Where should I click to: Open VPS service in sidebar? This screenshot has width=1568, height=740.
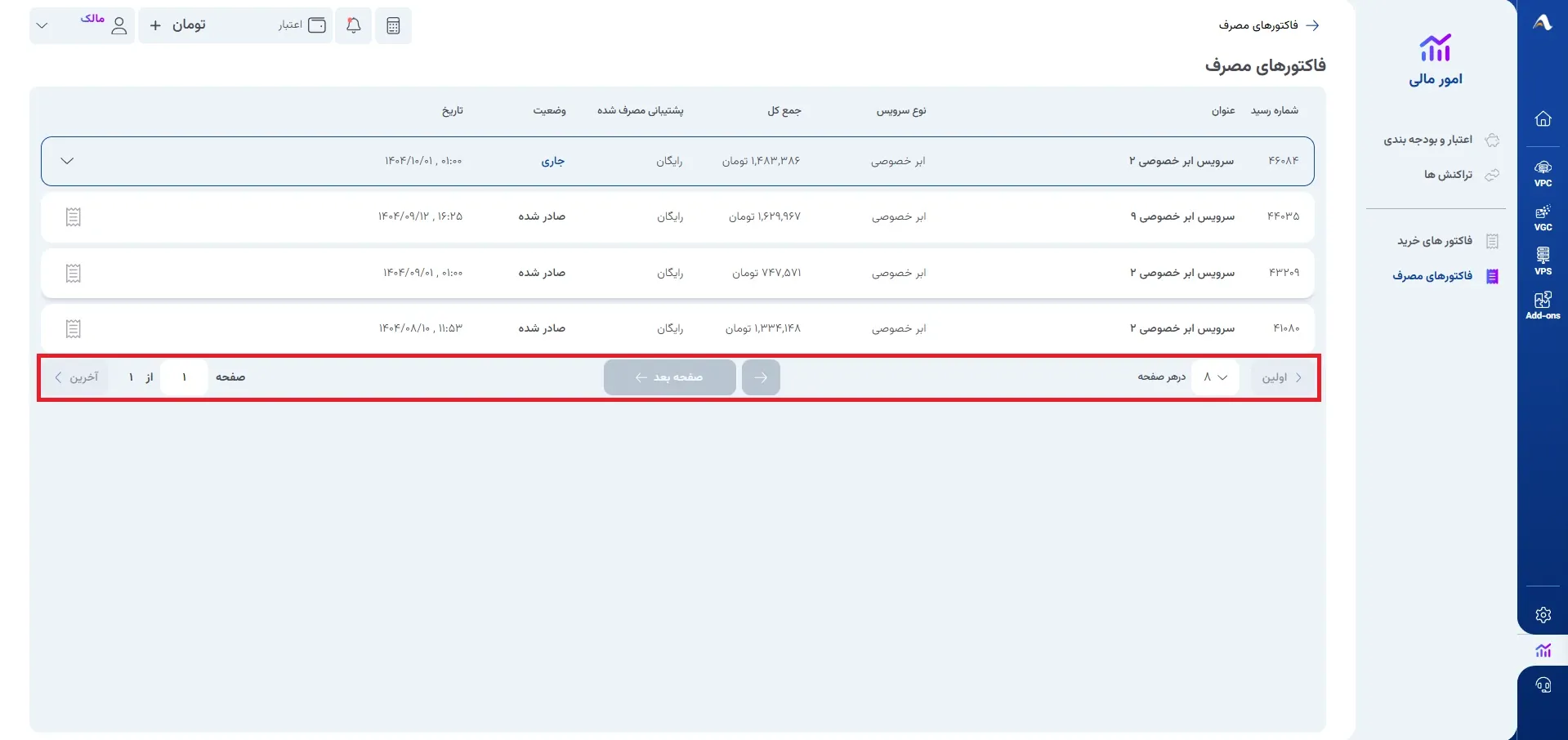point(1543,261)
